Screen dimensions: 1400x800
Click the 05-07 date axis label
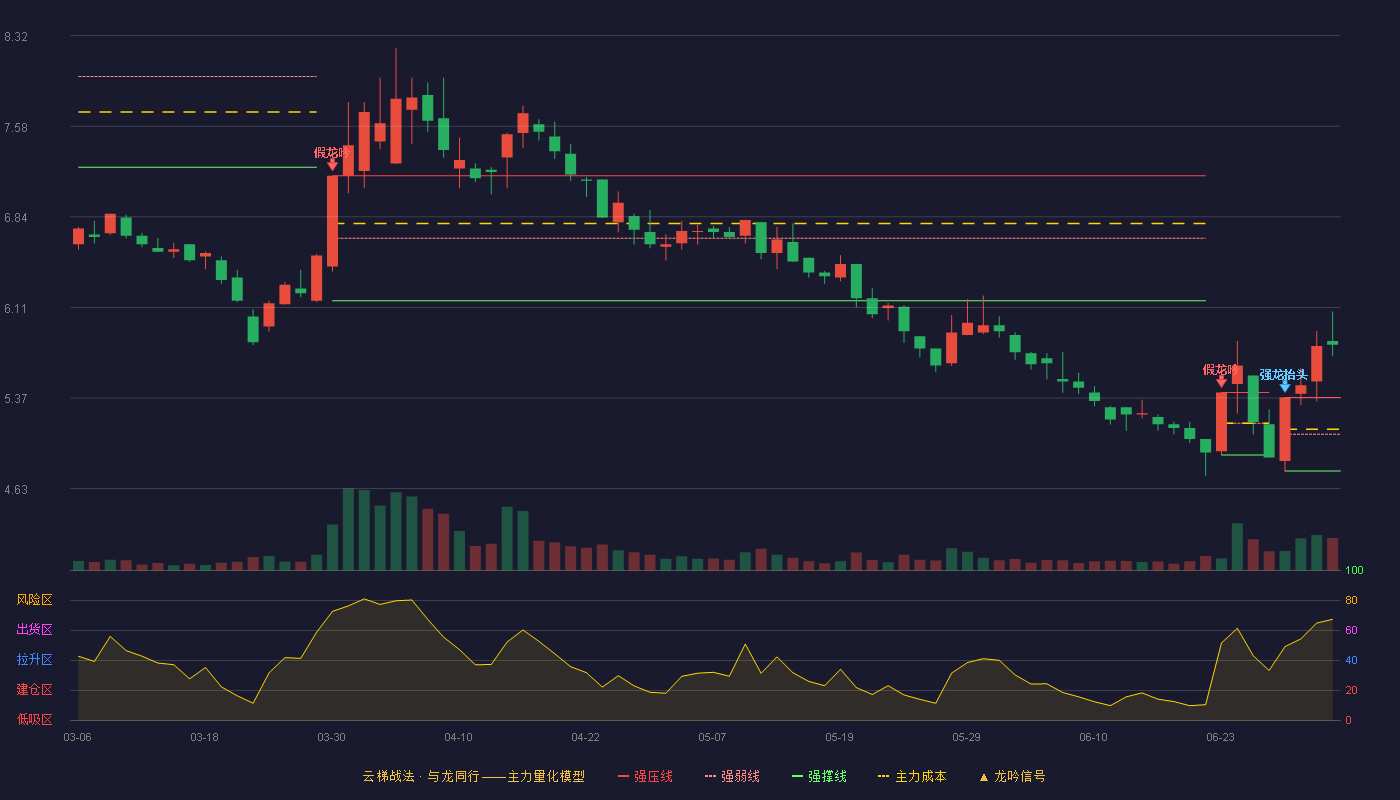pyautogui.click(x=712, y=737)
